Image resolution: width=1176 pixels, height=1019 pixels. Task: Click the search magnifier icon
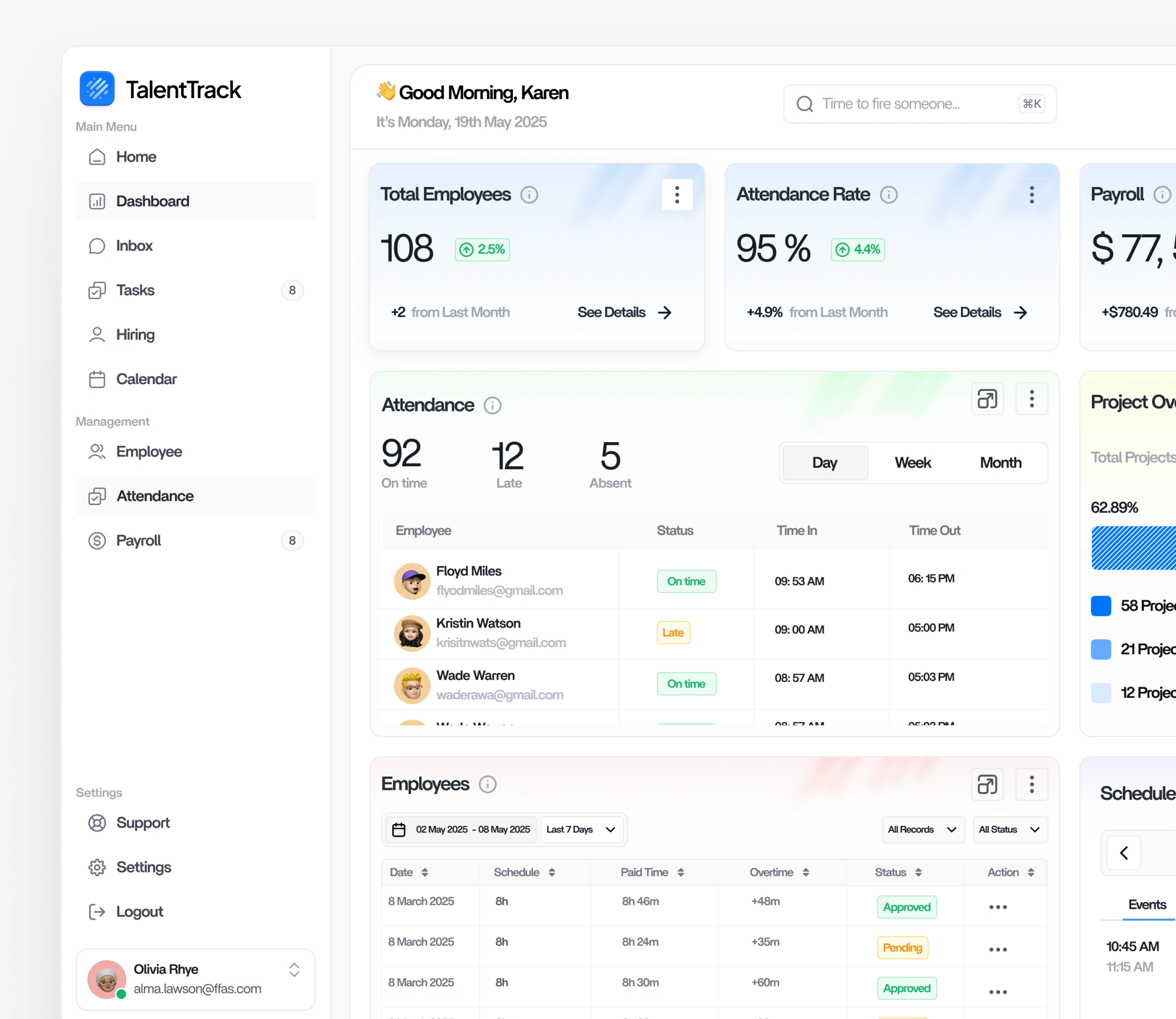click(805, 104)
